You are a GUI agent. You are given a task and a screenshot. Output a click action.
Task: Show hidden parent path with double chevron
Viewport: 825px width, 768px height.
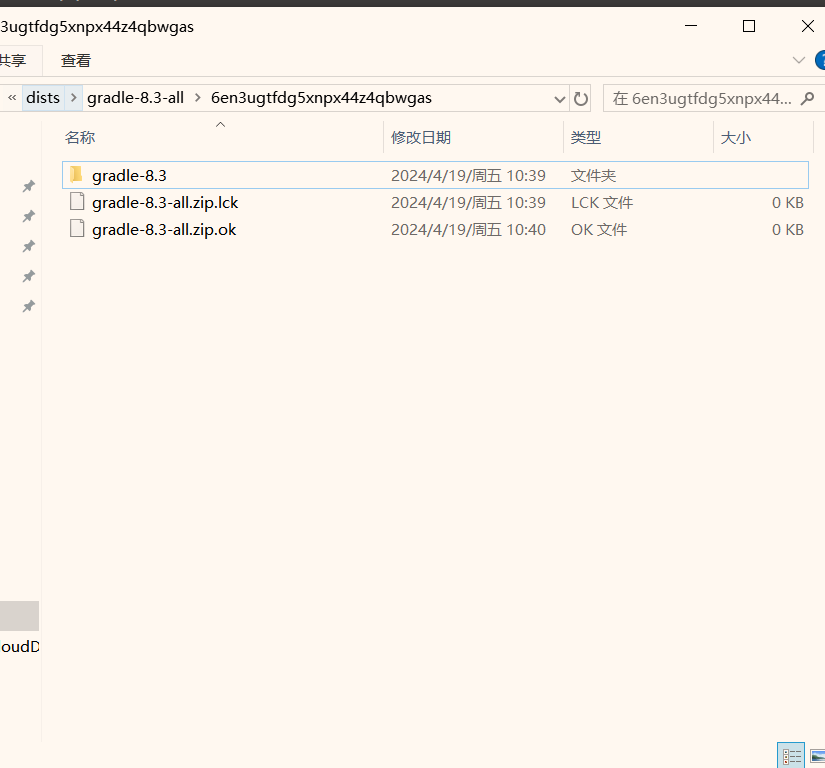12,98
